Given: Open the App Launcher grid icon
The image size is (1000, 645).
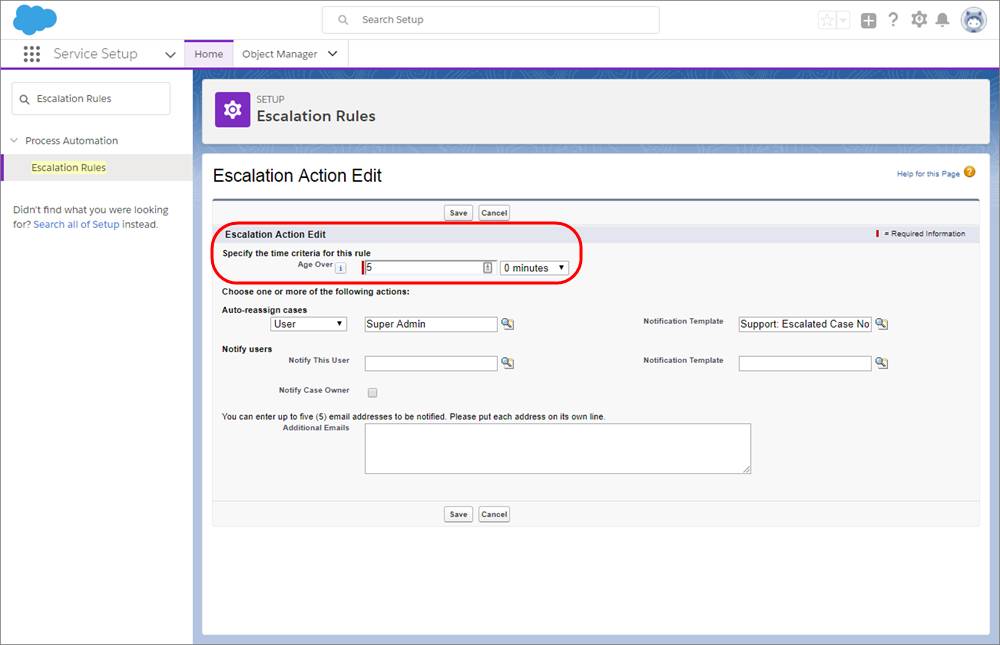Looking at the screenshot, I should (x=32, y=54).
